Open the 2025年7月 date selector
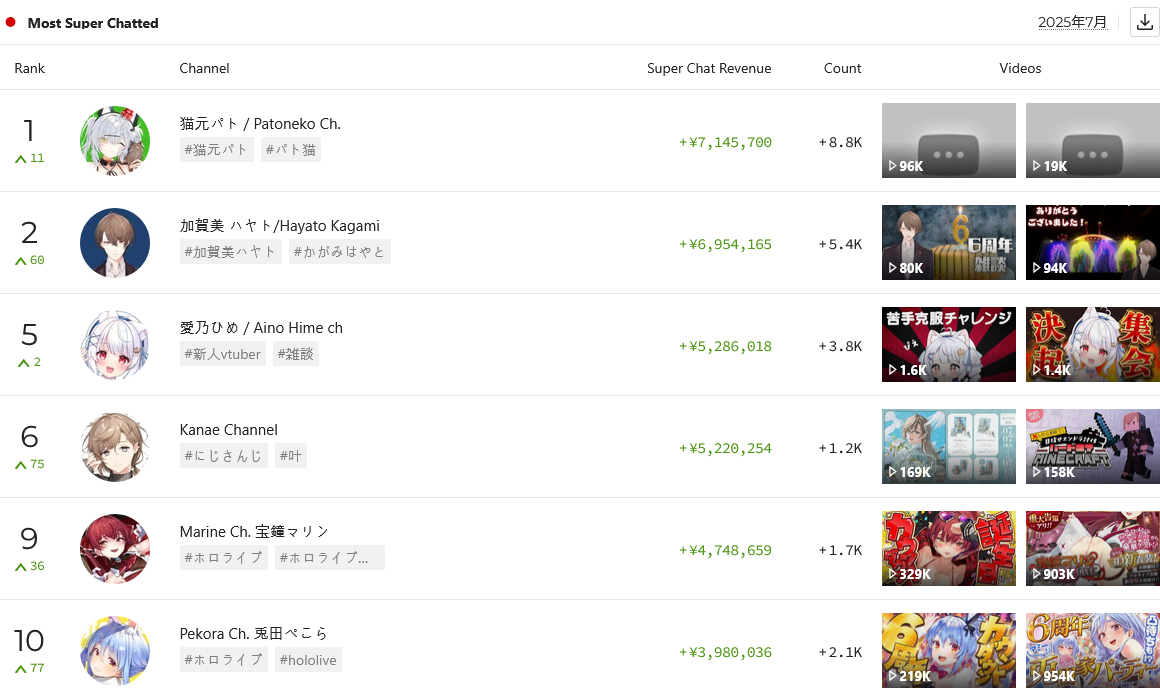Screen dimensions: 1160x697 point(1072,22)
